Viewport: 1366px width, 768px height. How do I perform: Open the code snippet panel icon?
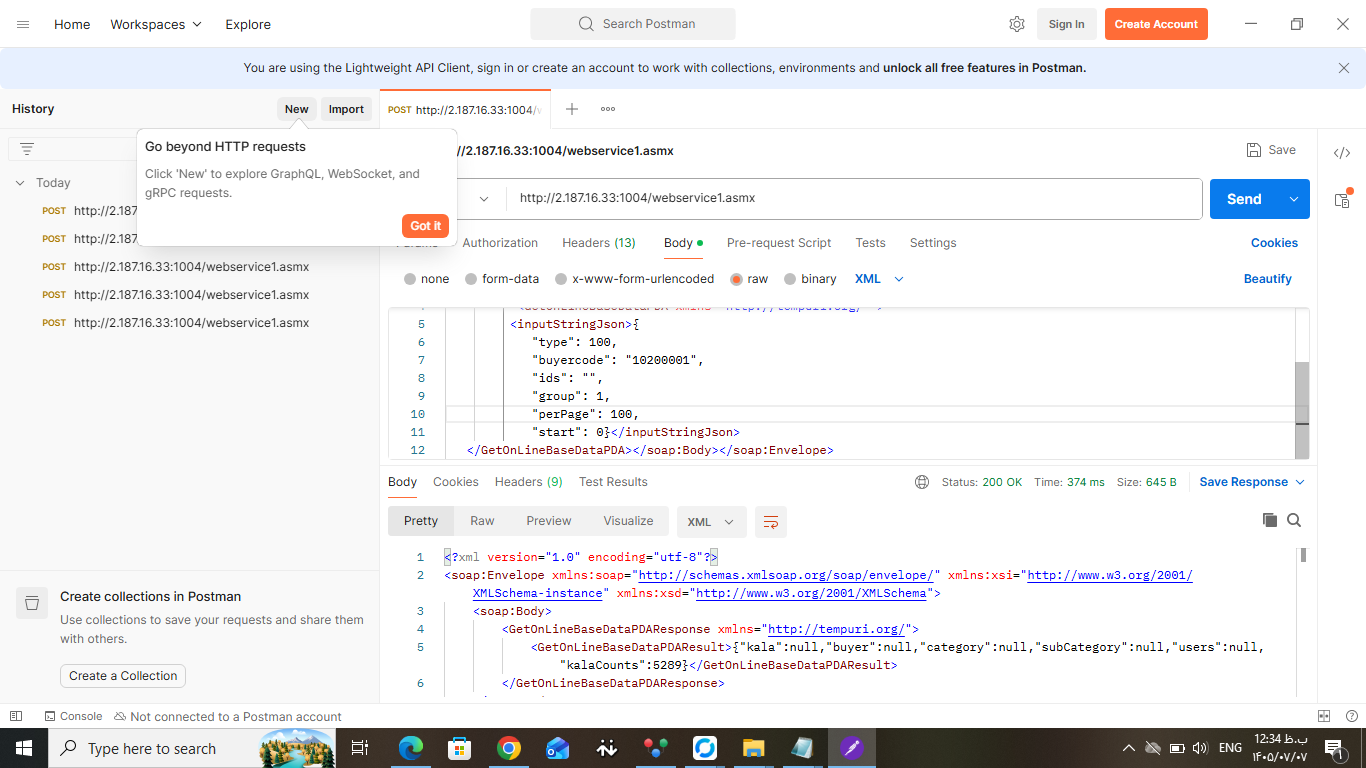[1342, 153]
